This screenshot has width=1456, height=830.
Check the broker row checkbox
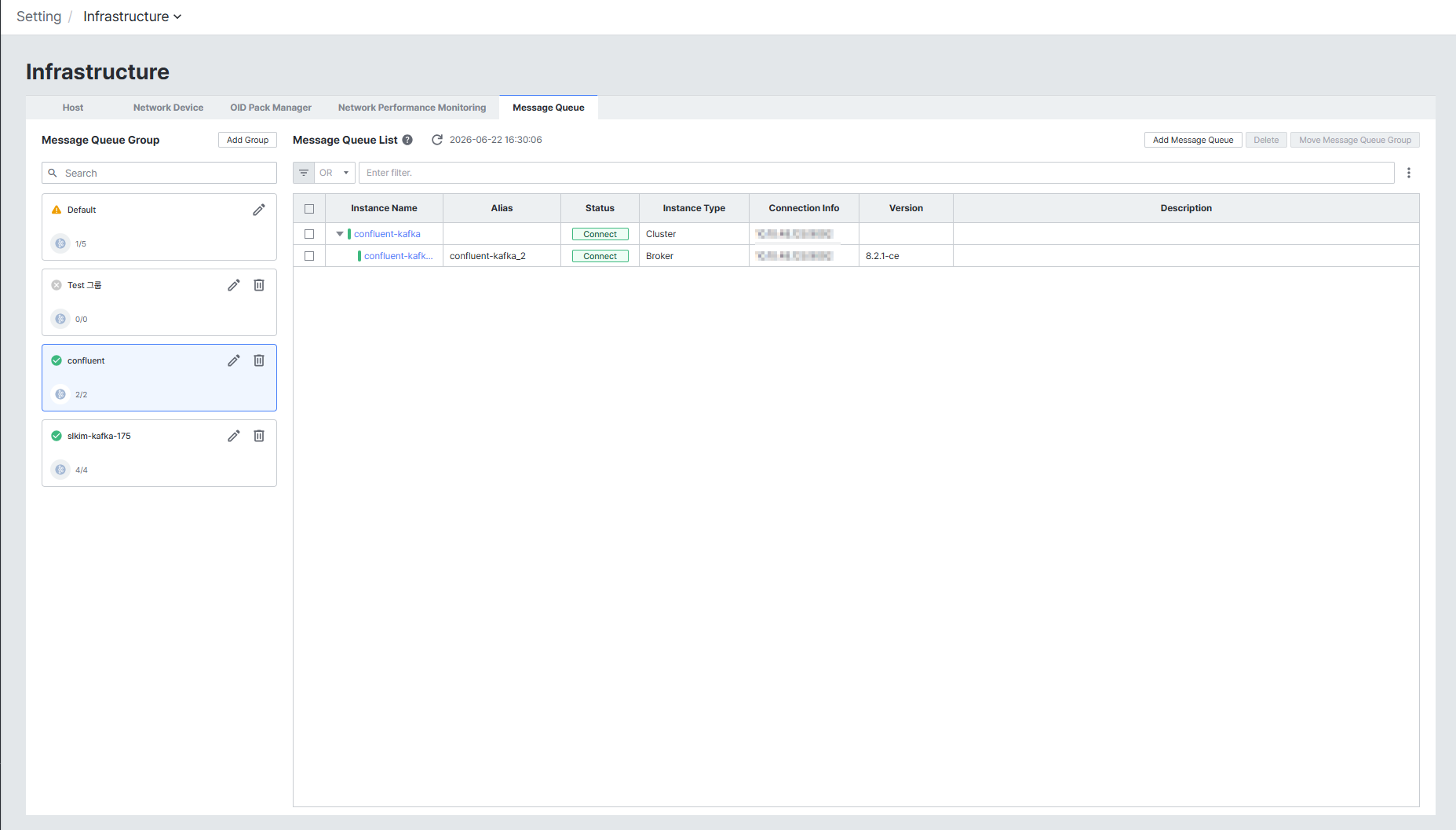[x=309, y=256]
